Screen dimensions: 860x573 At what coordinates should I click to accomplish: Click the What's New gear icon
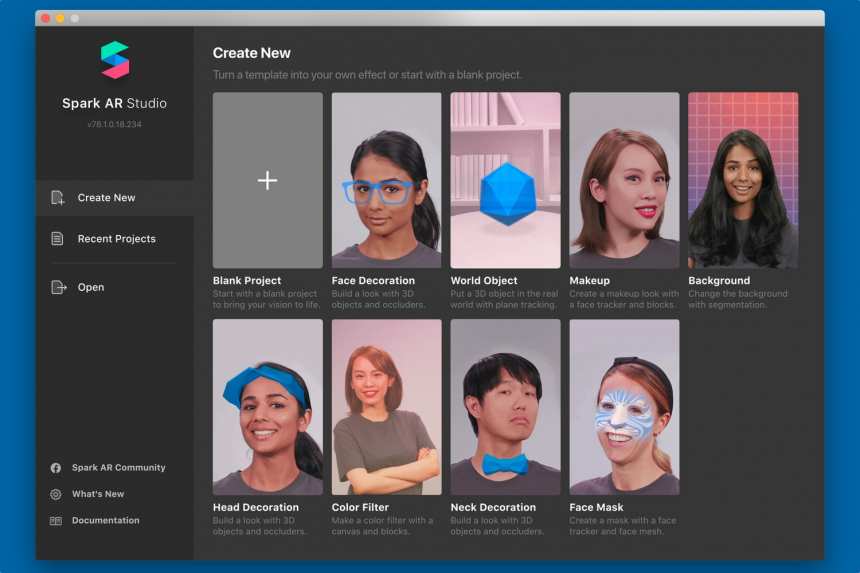point(56,494)
